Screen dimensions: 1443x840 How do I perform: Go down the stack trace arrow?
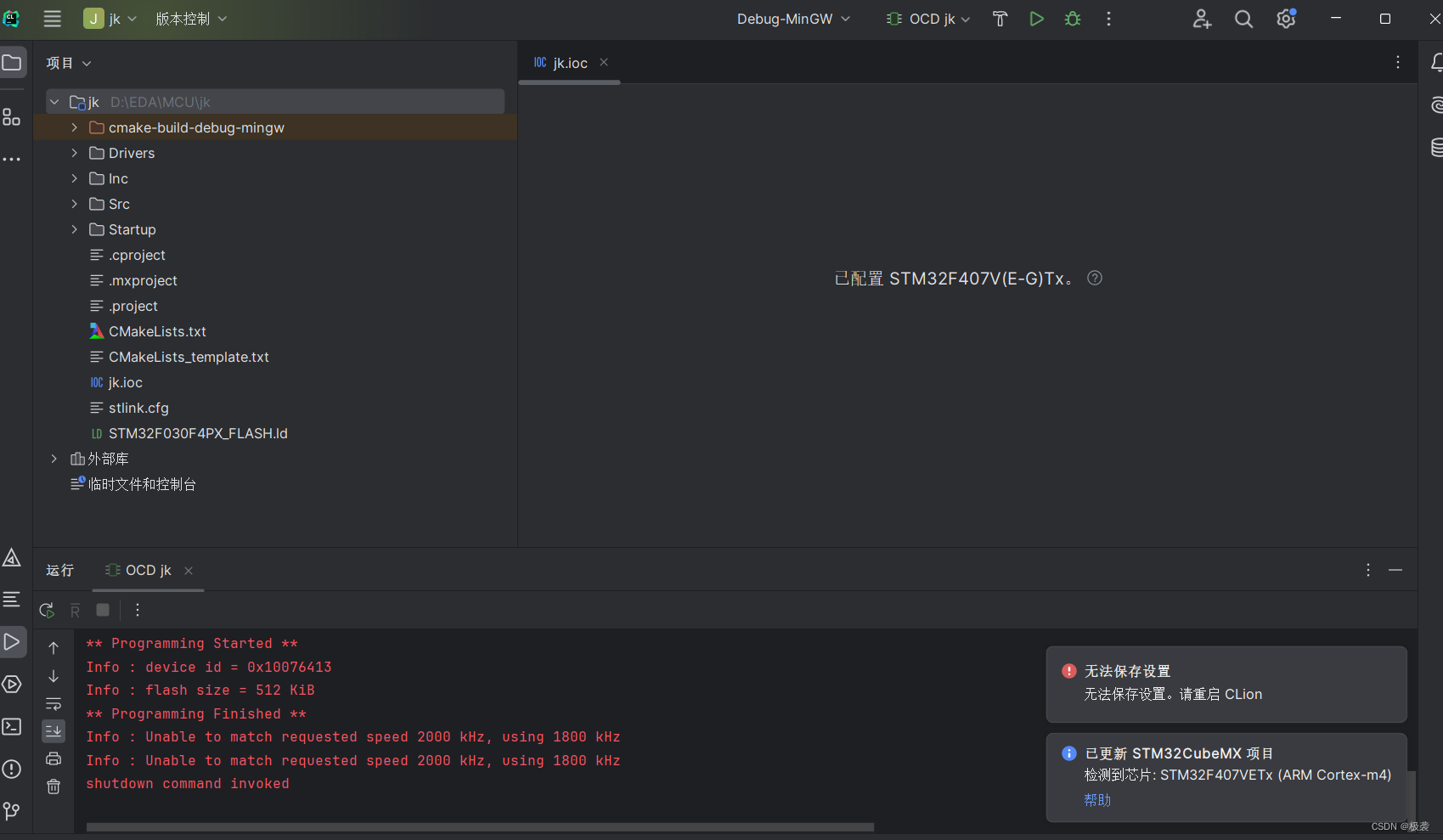tap(54, 676)
